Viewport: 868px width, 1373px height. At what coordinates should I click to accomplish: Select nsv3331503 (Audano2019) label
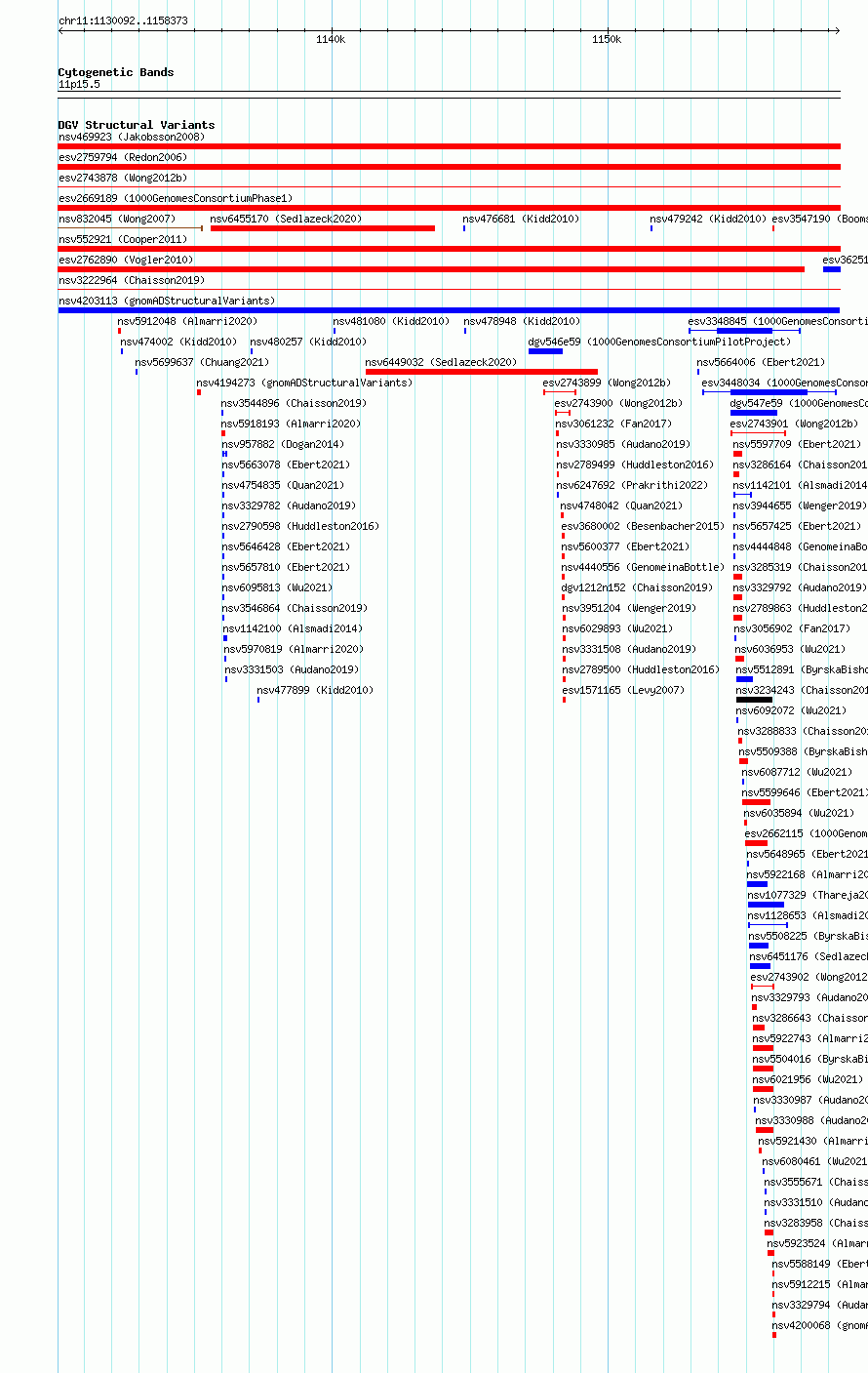(x=292, y=669)
